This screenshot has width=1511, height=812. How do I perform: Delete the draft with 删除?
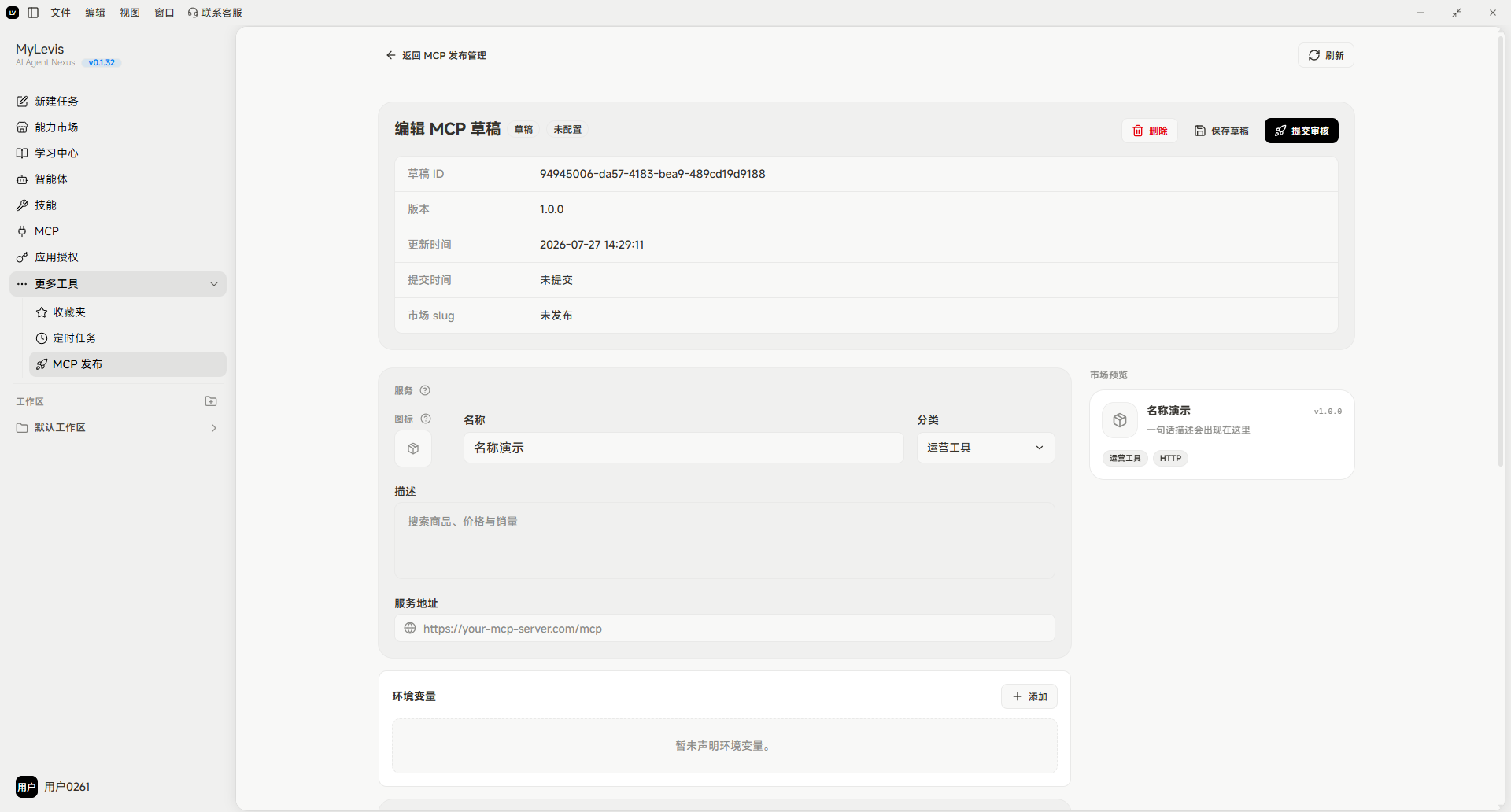[1150, 131]
